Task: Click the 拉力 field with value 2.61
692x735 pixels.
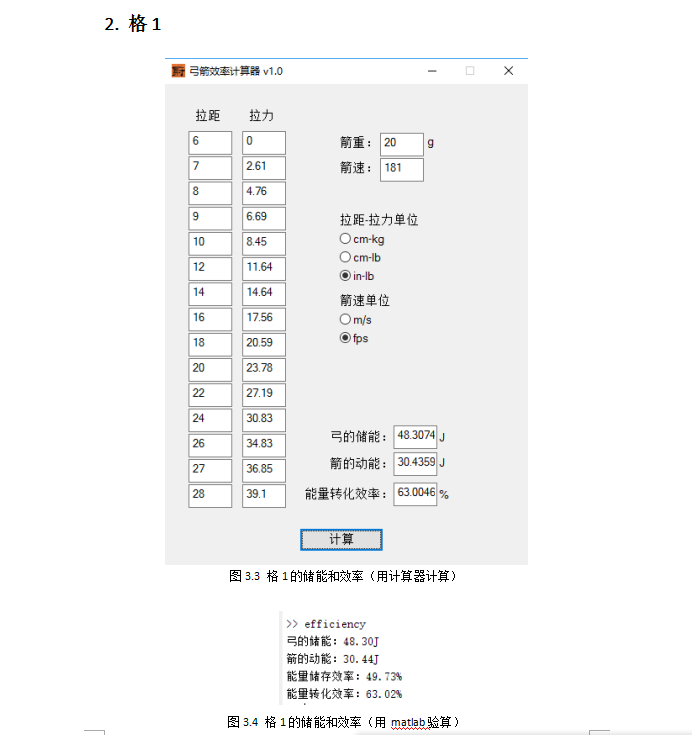Action: (264, 168)
